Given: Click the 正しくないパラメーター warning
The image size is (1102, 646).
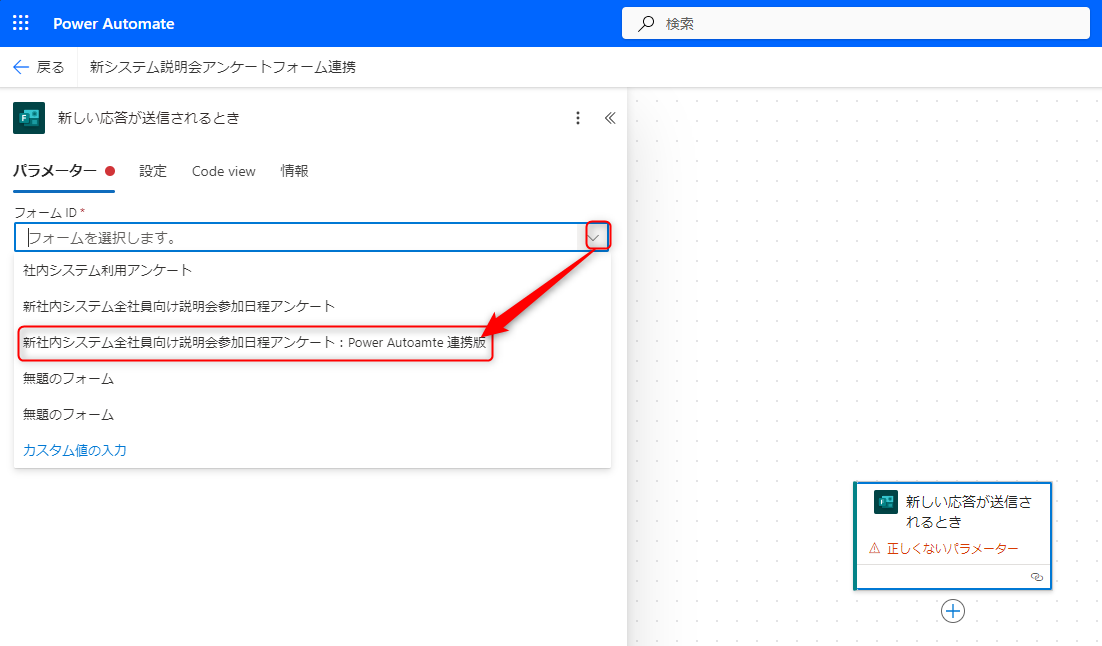Looking at the screenshot, I should 944,548.
